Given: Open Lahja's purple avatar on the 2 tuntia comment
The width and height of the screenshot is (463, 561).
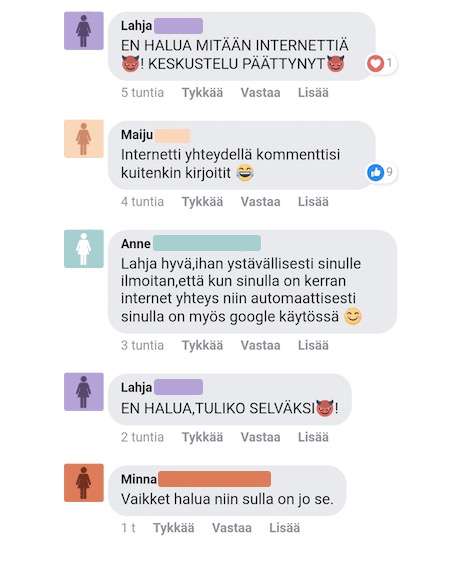Looking at the screenshot, I should (84, 391).
